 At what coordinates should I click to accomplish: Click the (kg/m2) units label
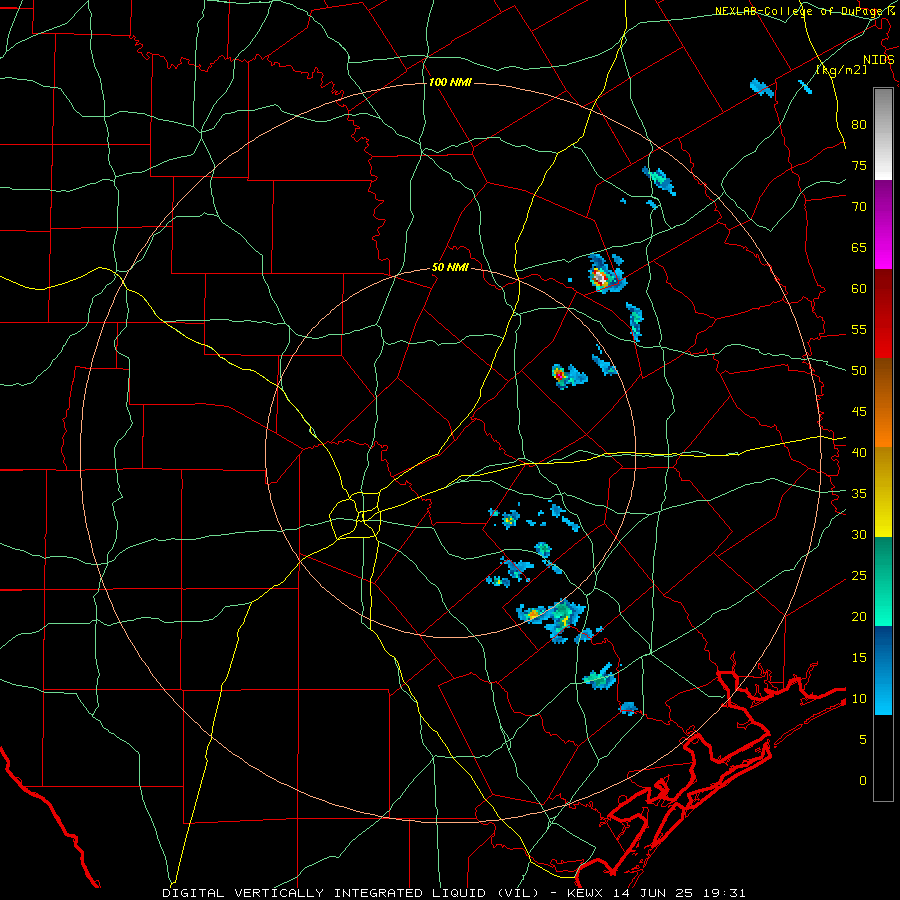(841, 70)
